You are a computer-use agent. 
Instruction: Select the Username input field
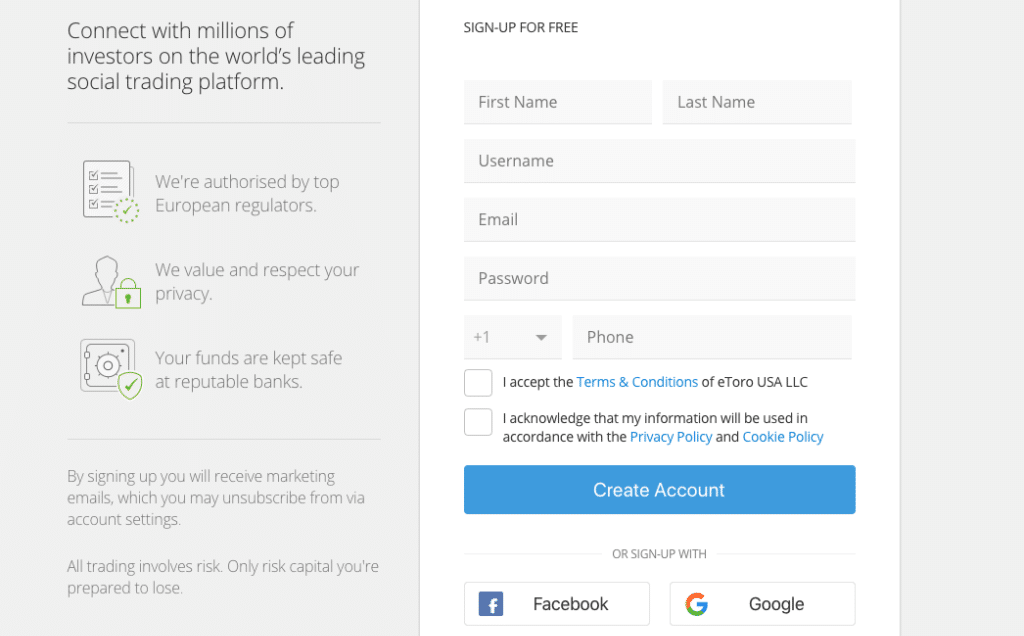(660, 161)
